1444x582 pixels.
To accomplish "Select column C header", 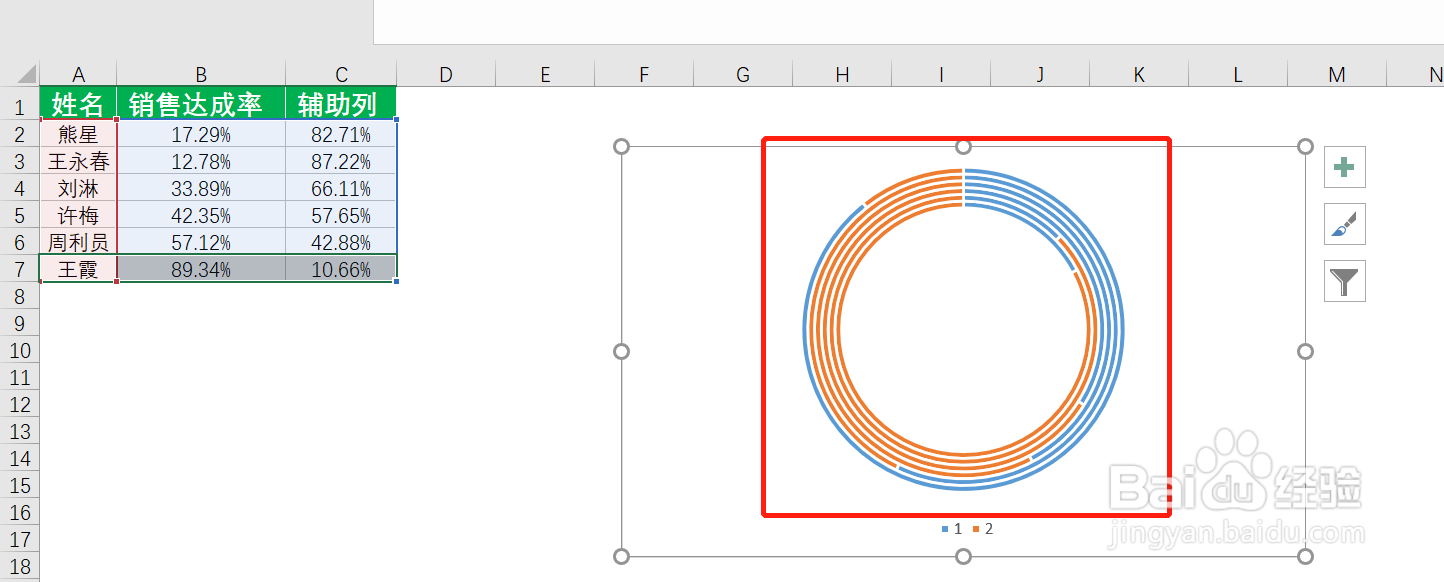I will coord(341,74).
